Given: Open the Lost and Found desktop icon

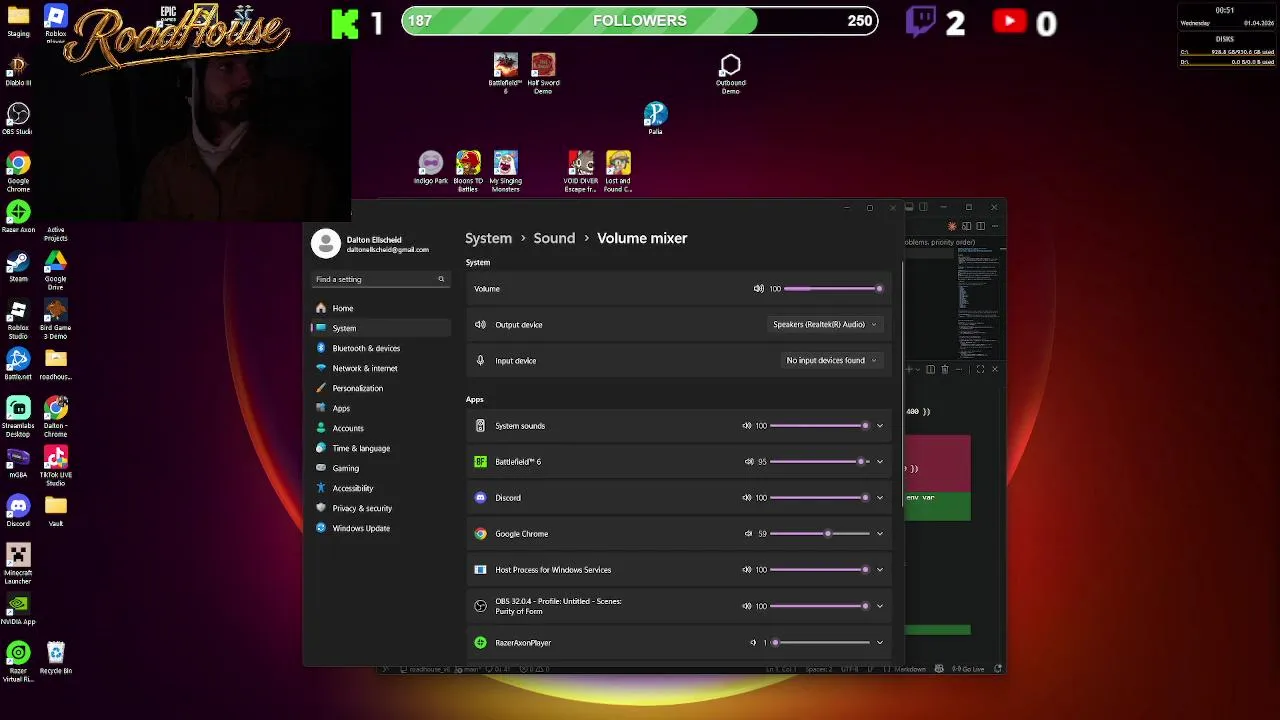Looking at the screenshot, I should point(618,172).
